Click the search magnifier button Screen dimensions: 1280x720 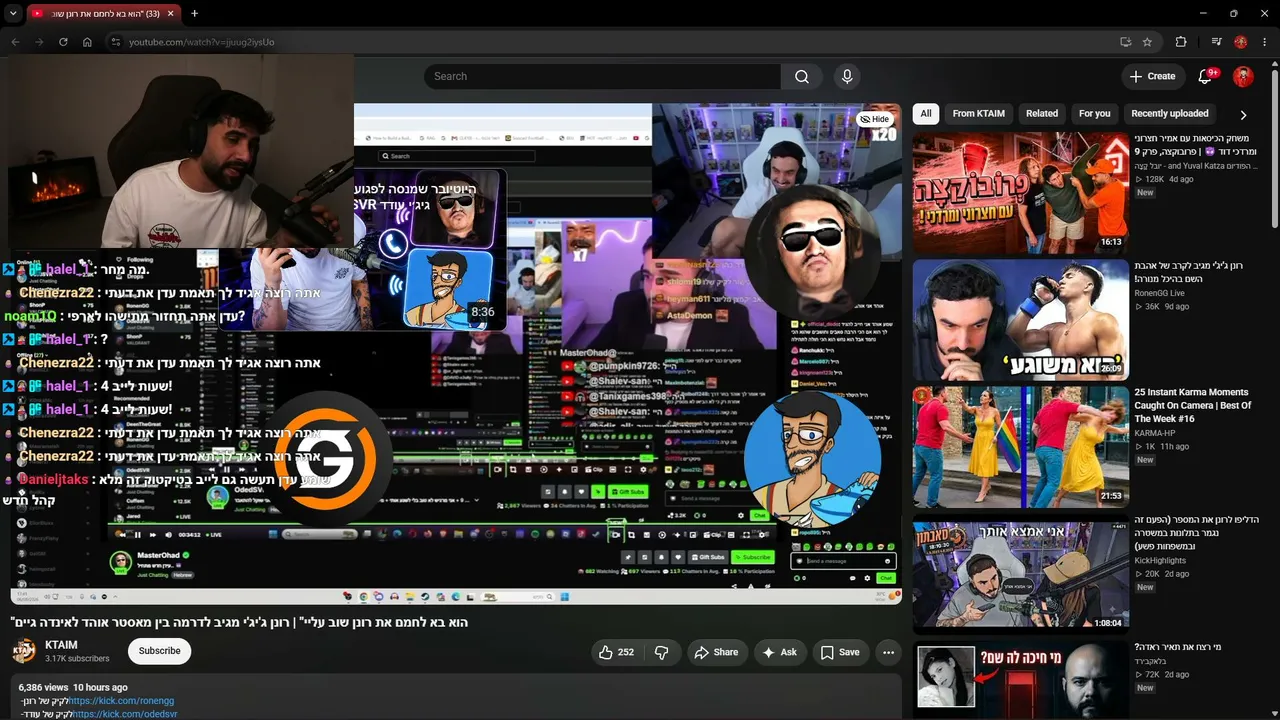click(802, 76)
